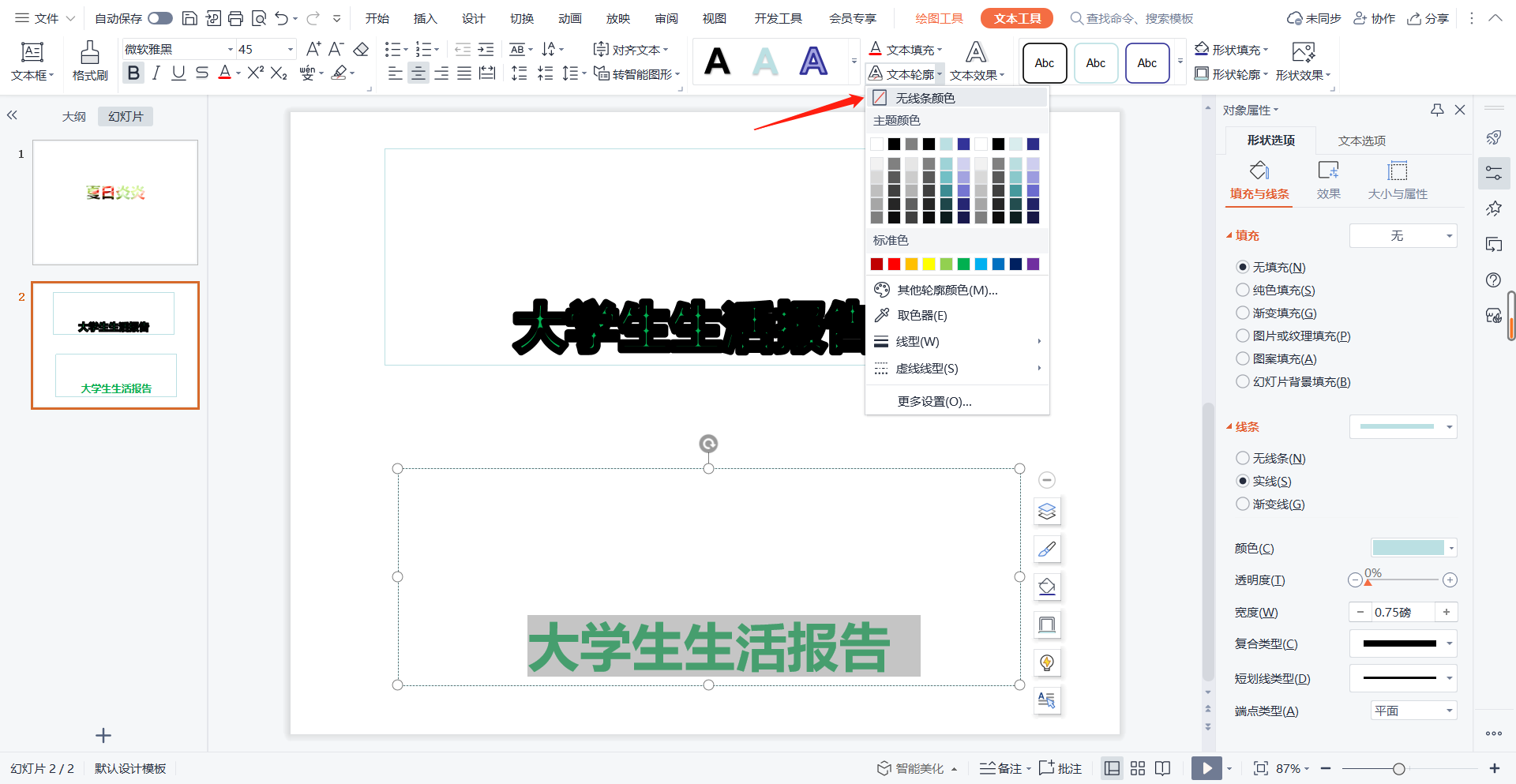
Task: Toggle the 自动保存 autosave switch
Action: click(x=160, y=18)
